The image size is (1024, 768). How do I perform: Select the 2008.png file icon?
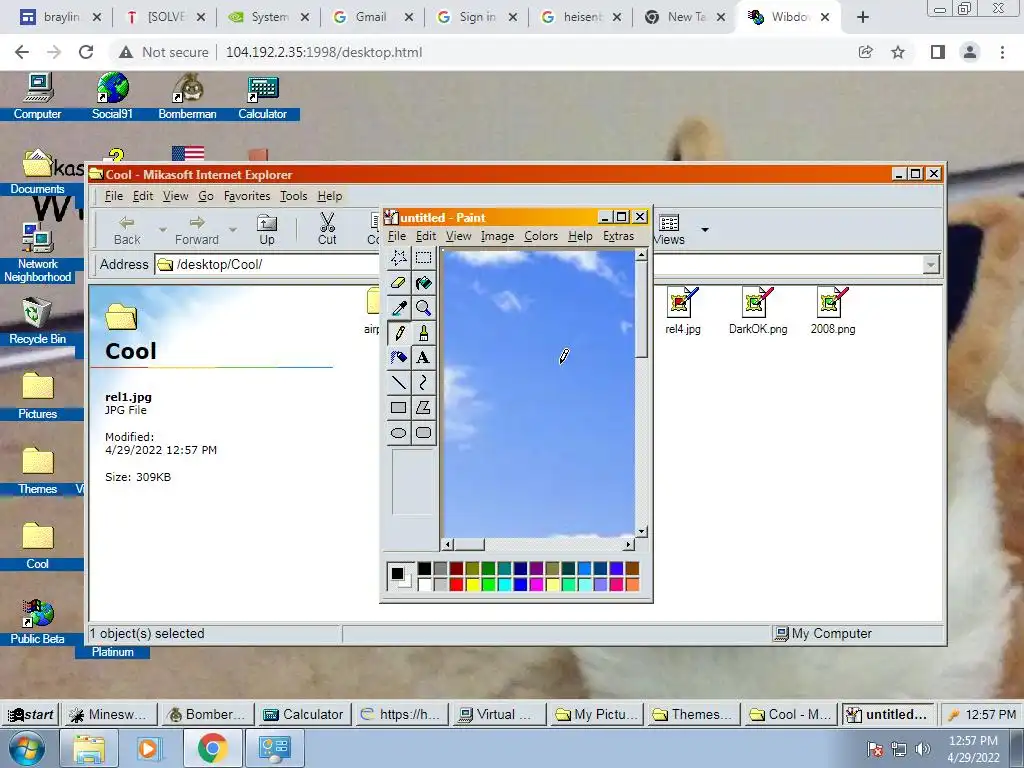tap(833, 311)
